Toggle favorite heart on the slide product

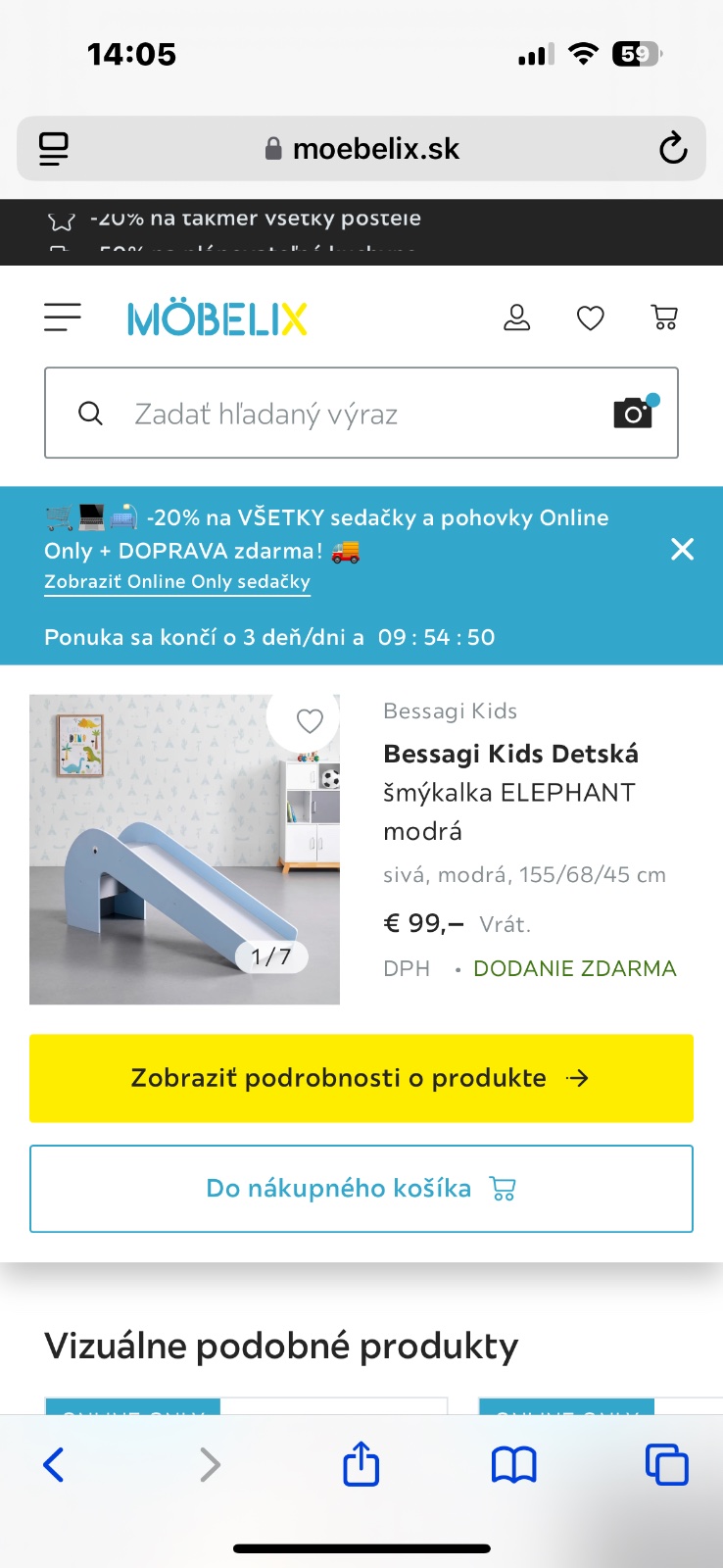pyautogui.click(x=310, y=721)
